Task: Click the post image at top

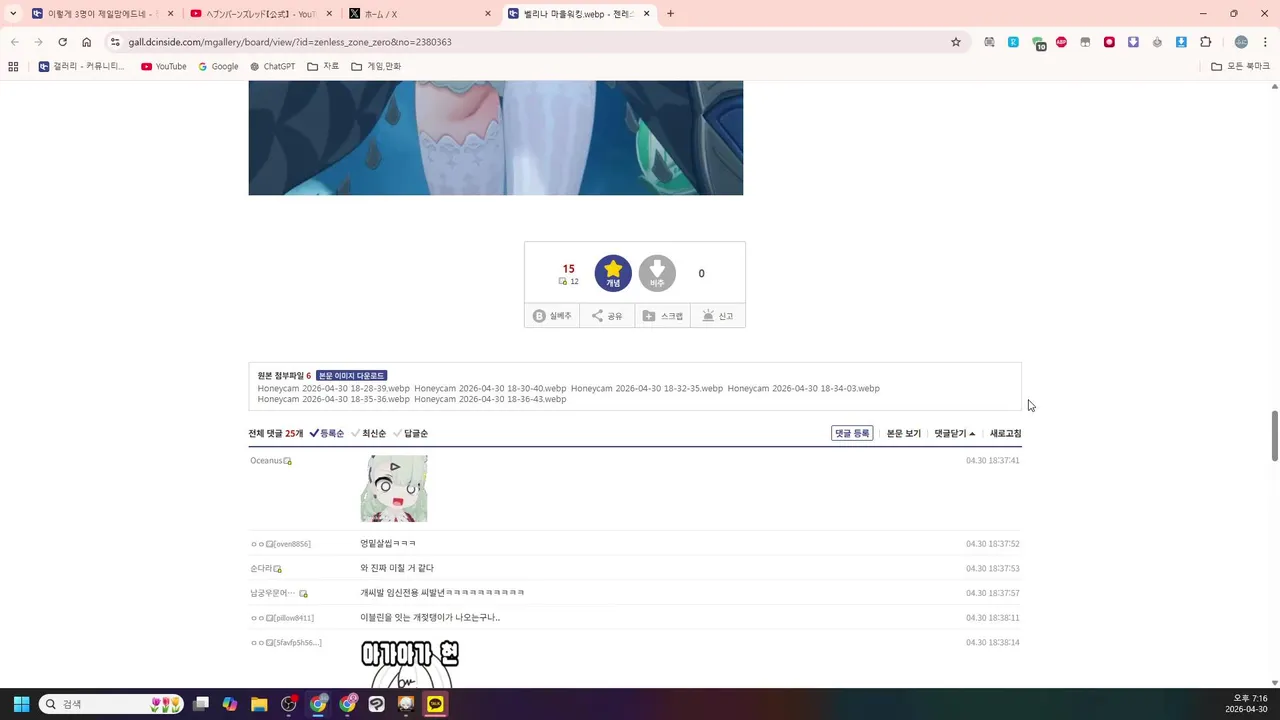Action: (x=496, y=138)
